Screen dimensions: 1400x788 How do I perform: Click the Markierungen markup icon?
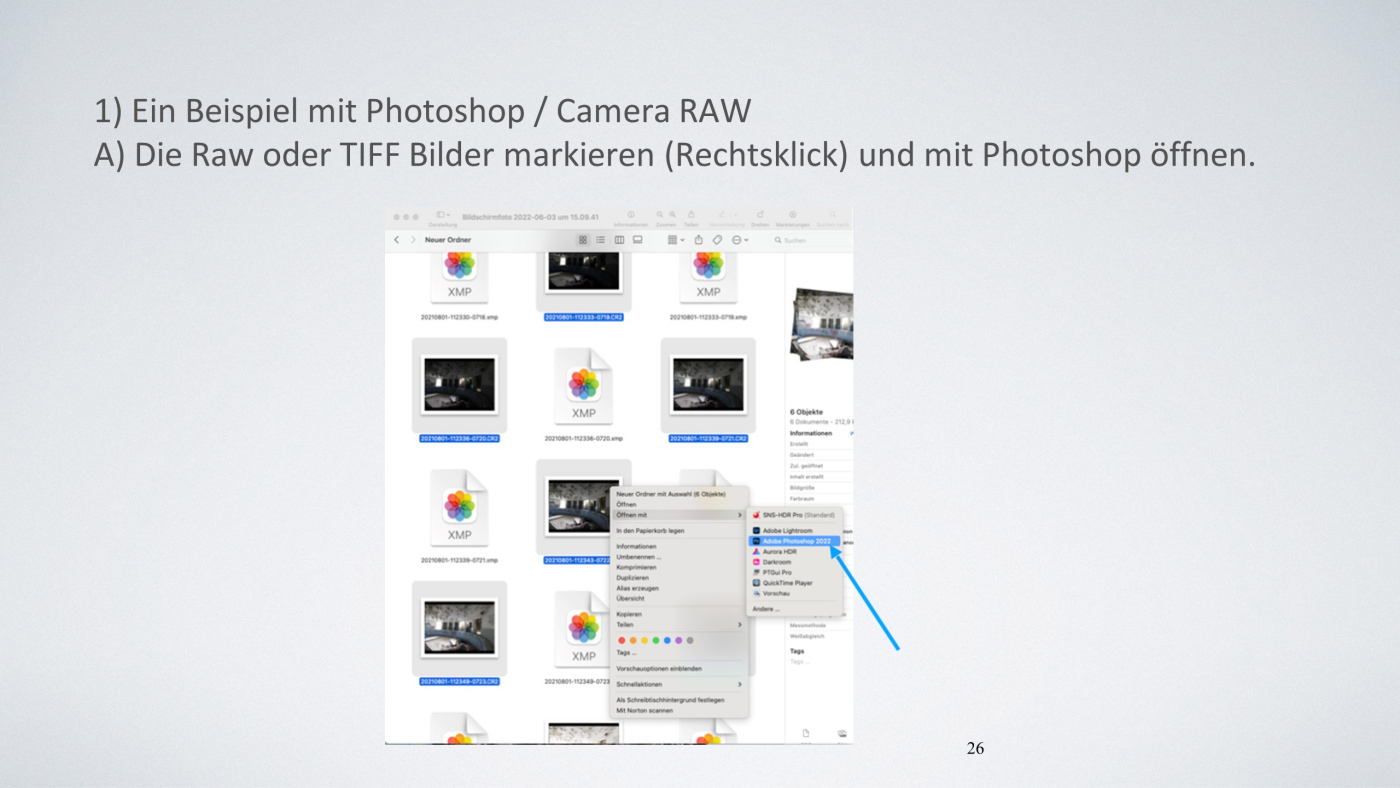(x=793, y=215)
